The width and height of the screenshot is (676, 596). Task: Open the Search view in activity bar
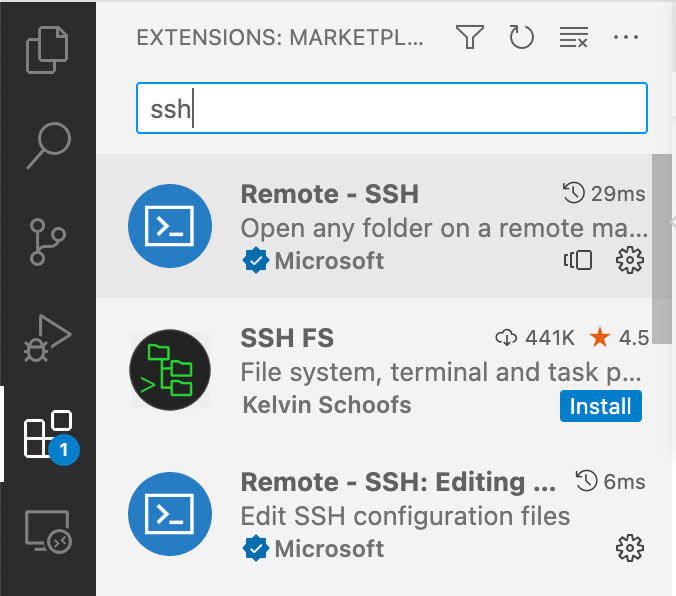[48, 146]
